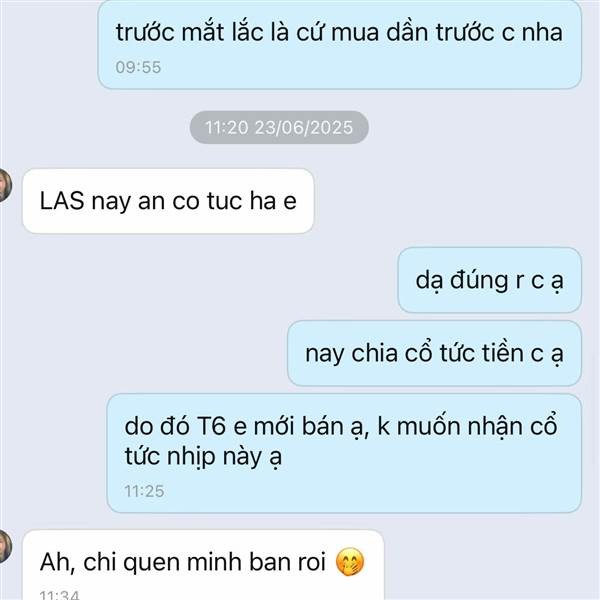Image resolution: width=600 pixels, height=600 pixels.
Task: Select the 'dạ đúng r c ạ' message bubble
Action: coord(489,280)
